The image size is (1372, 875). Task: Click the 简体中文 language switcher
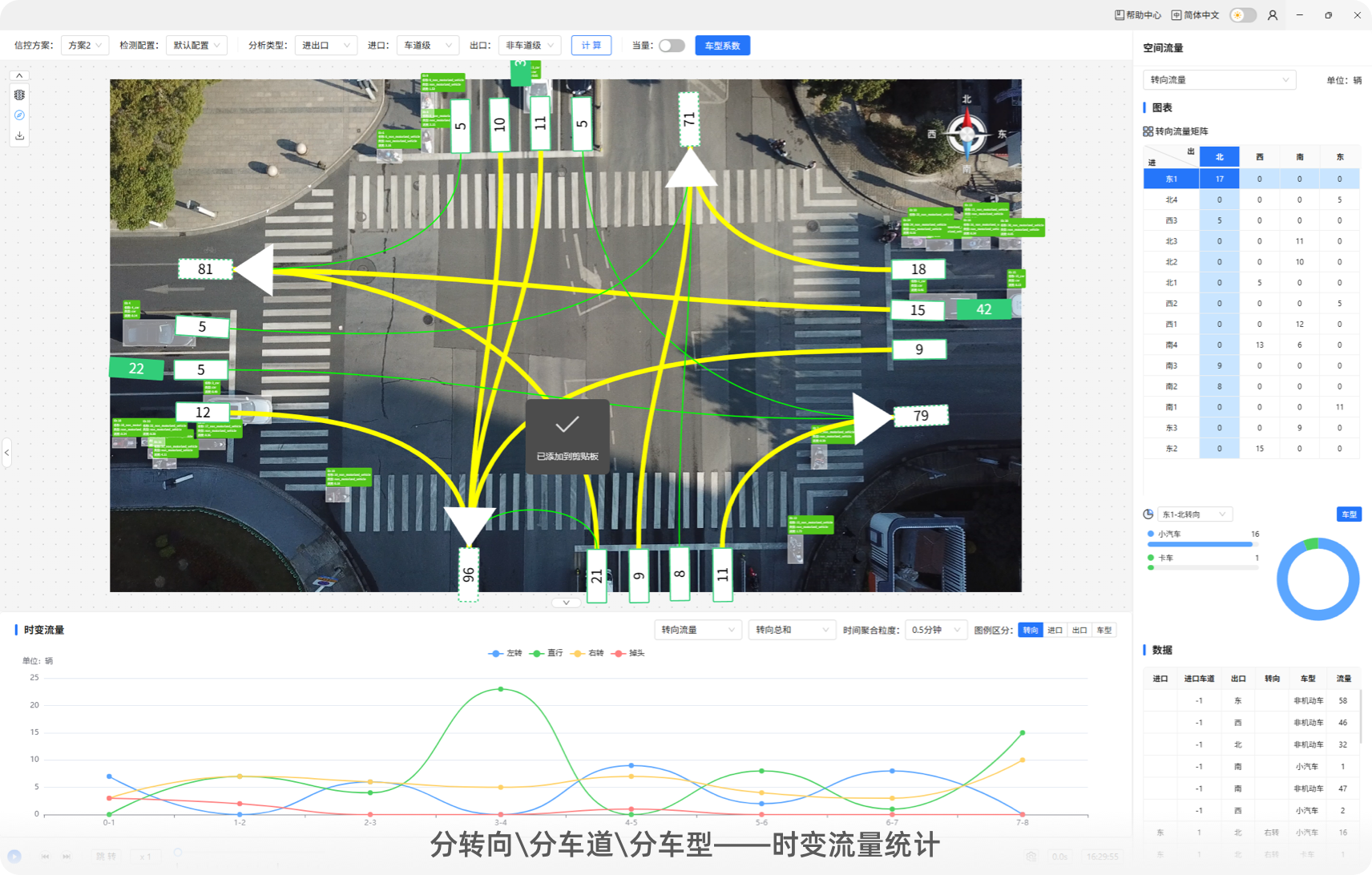click(1195, 15)
